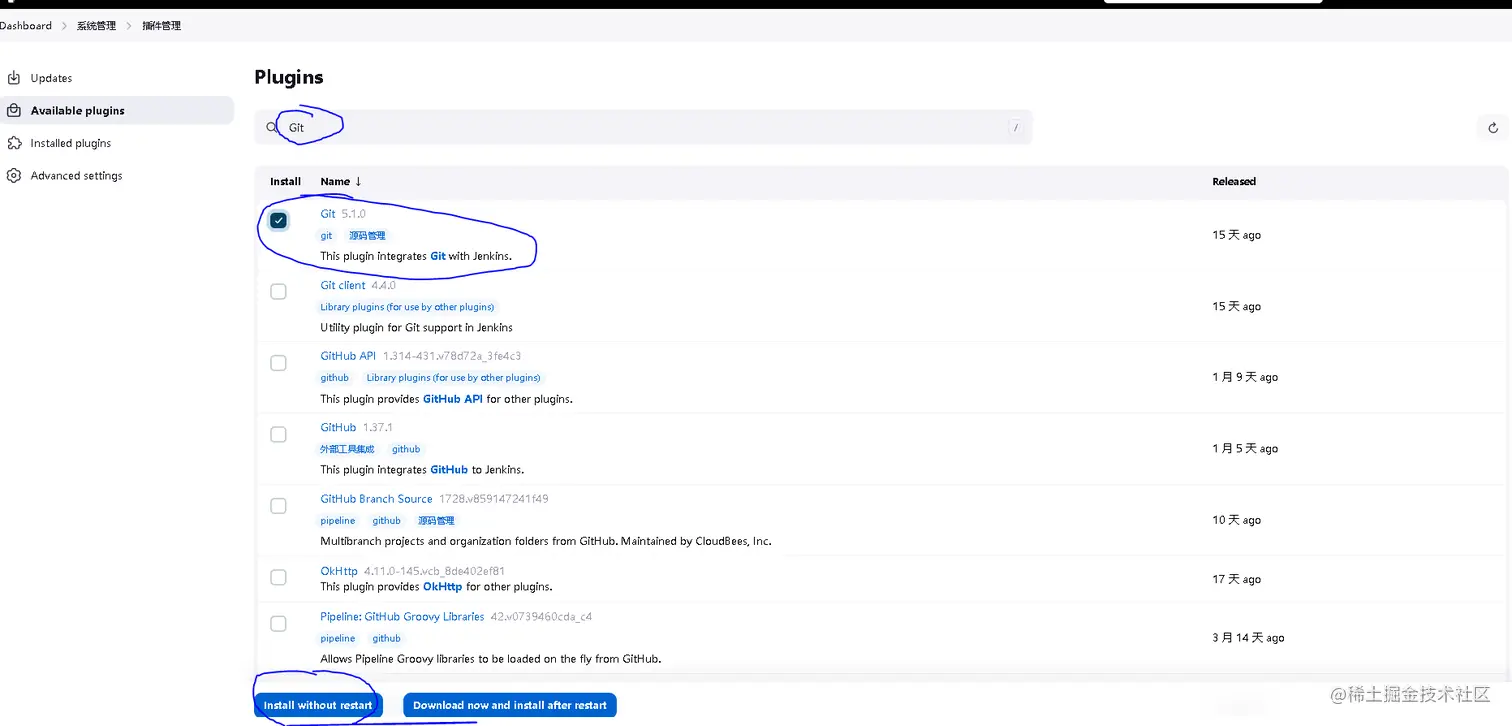This screenshot has height=726, width=1512.
Task: Click '17 天 ago' release date
Action: tap(1237, 579)
